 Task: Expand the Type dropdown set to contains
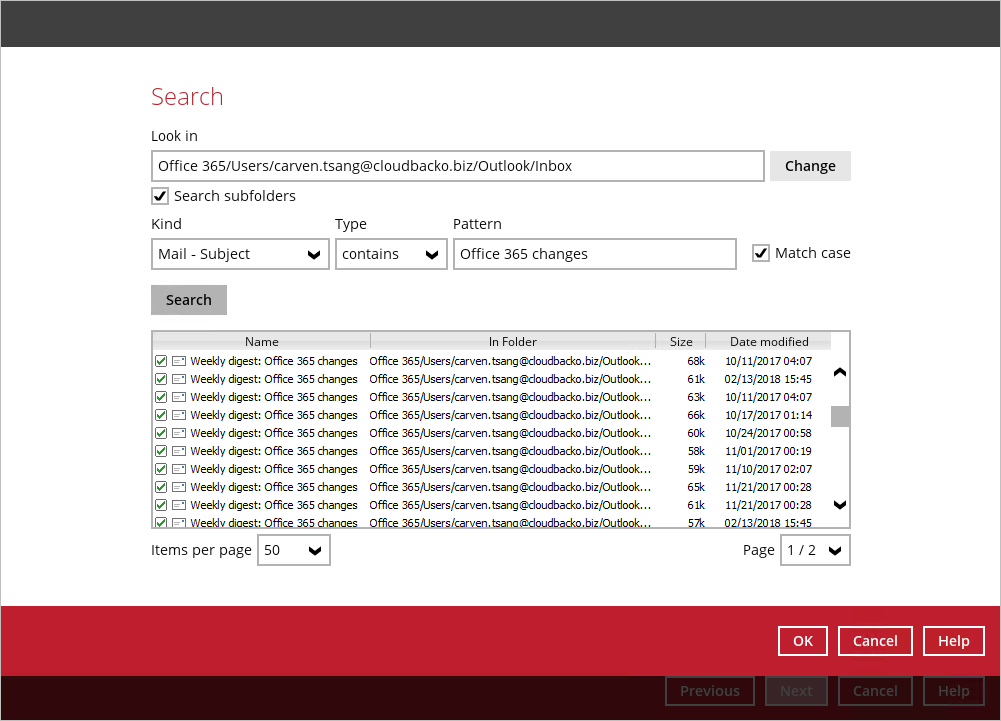pos(391,255)
